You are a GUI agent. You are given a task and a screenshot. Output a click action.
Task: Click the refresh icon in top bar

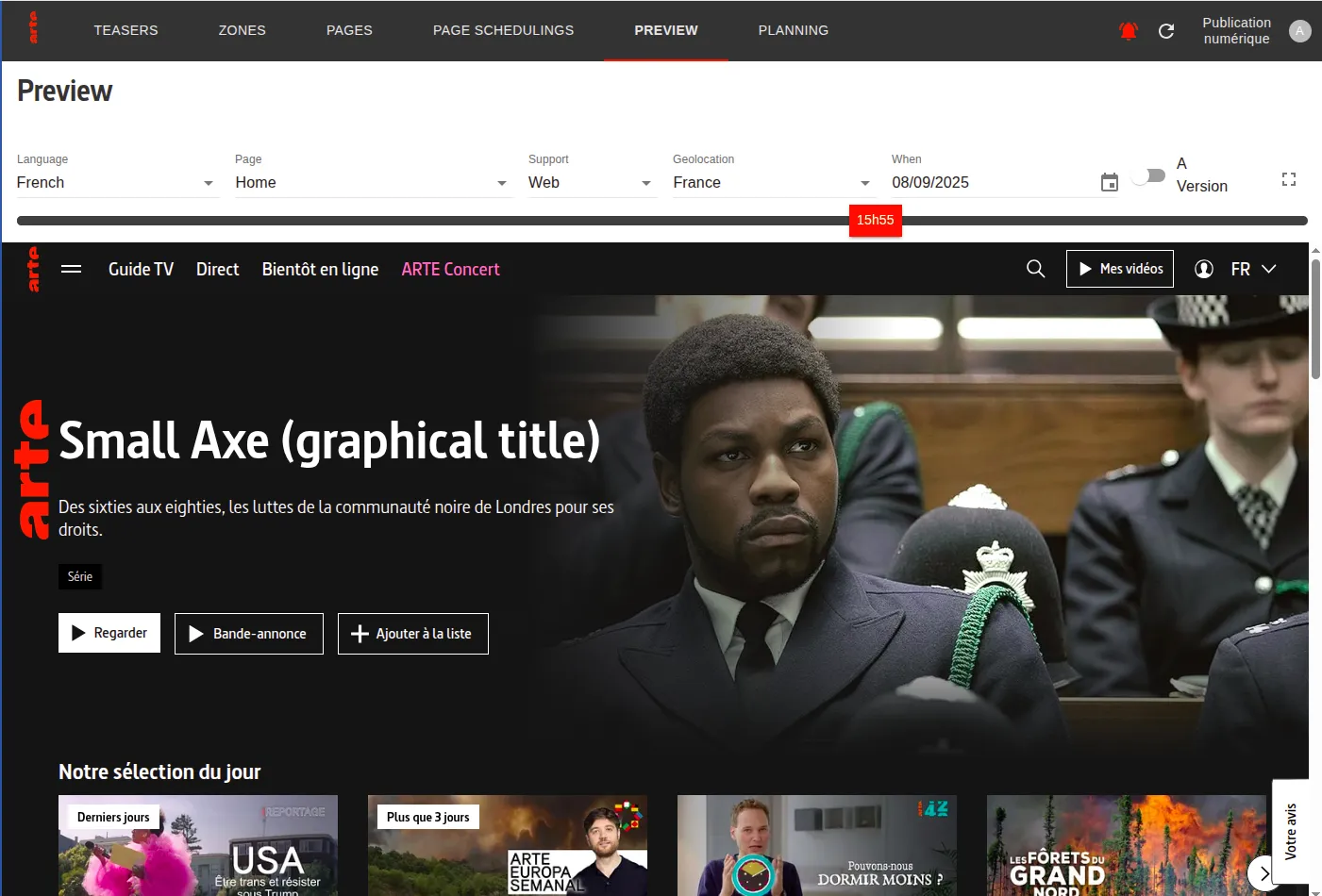(x=1166, y=31)
